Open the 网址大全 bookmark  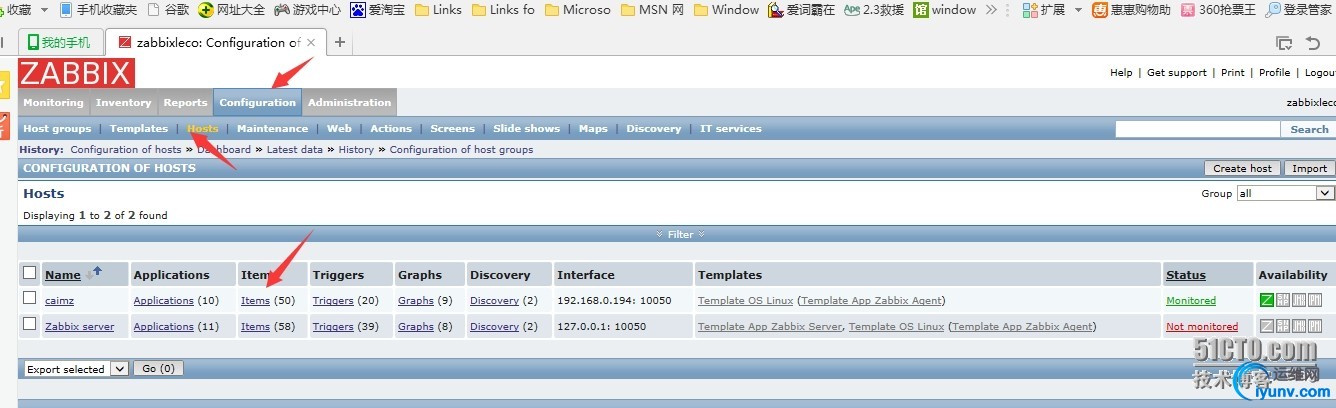(232, 10)
